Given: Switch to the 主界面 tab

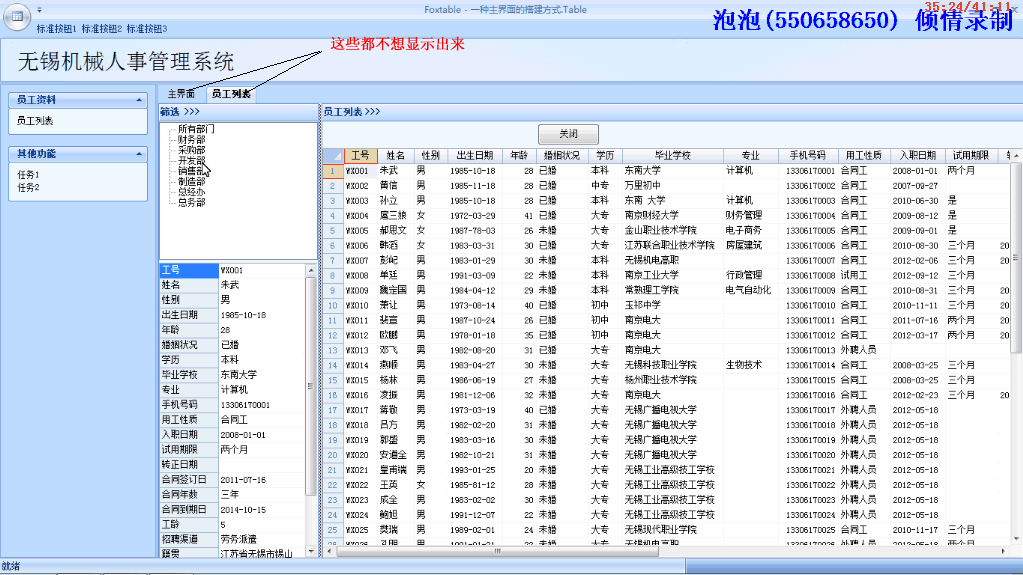Looking at the screenshot, I should [x=181, y=94].
